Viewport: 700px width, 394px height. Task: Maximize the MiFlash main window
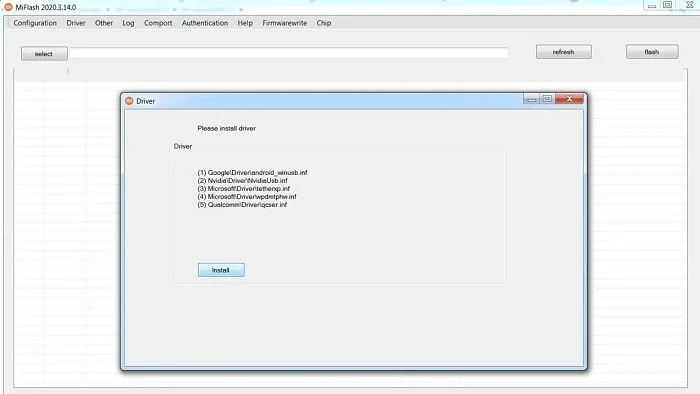[667, 5]
